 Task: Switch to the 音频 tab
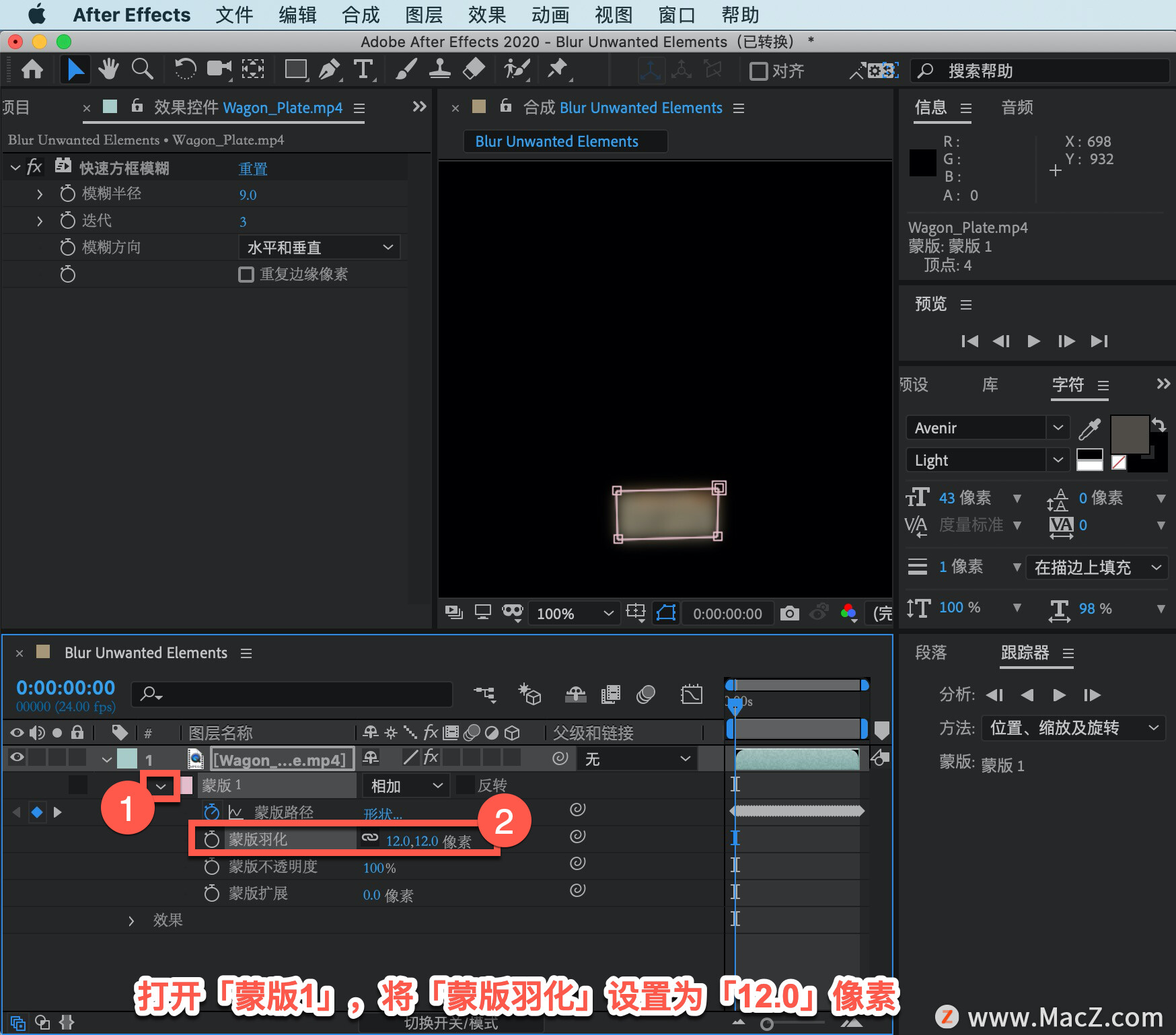pyautogui.click(x=1017, y=108)
